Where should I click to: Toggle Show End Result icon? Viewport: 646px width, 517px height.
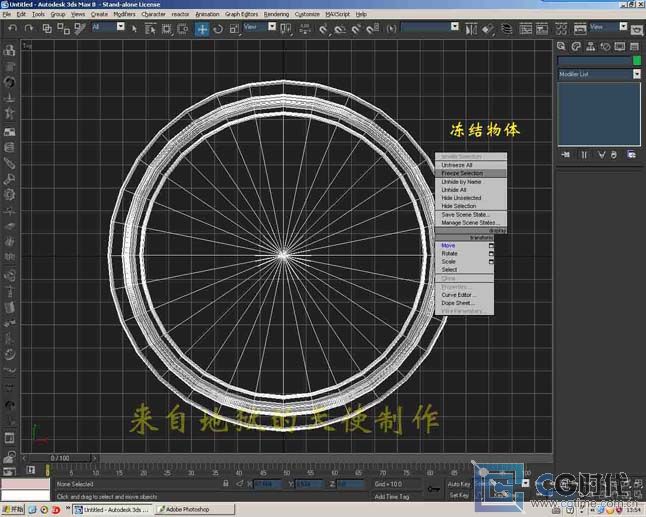click(584, 155)
